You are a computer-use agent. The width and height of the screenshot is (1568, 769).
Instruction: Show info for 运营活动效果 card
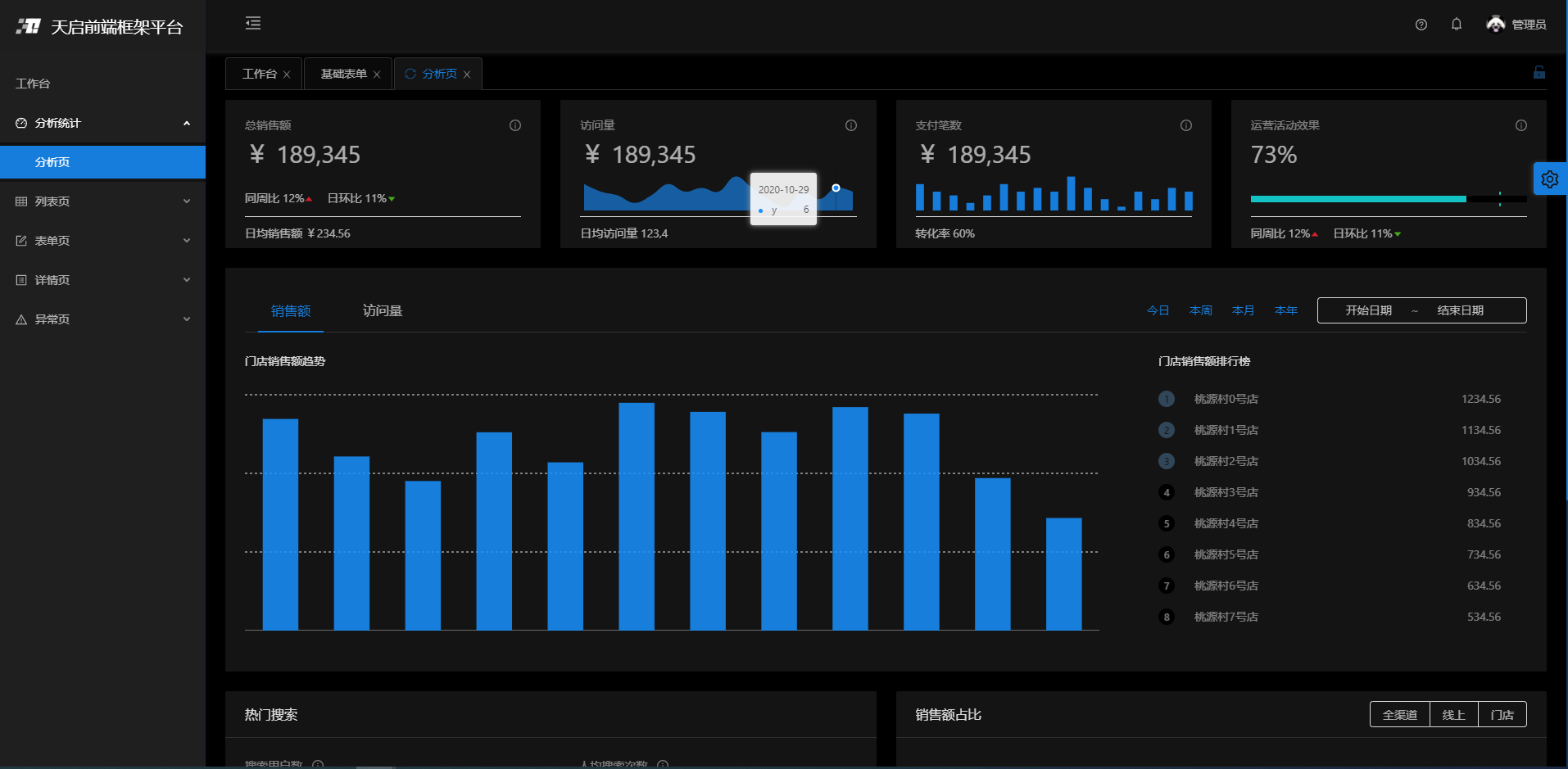tap(1521, 125)
